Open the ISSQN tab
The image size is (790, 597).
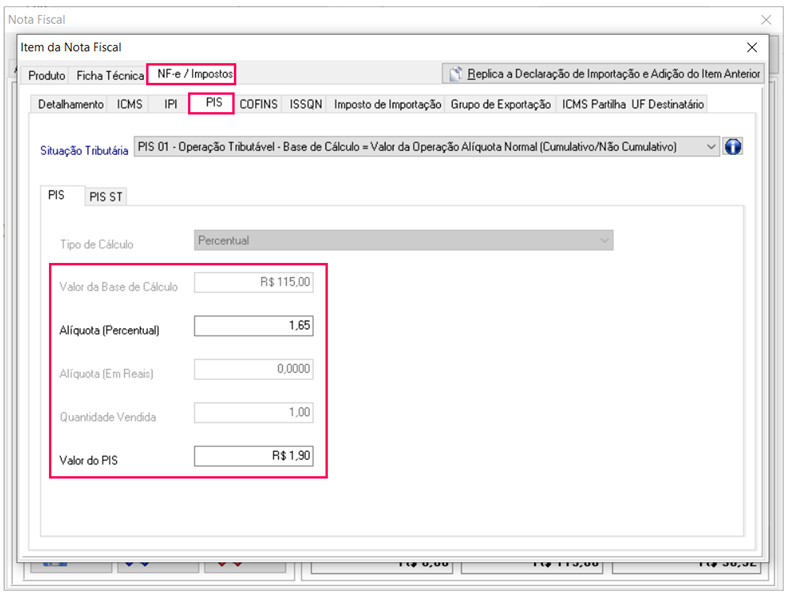click(306, 104)
